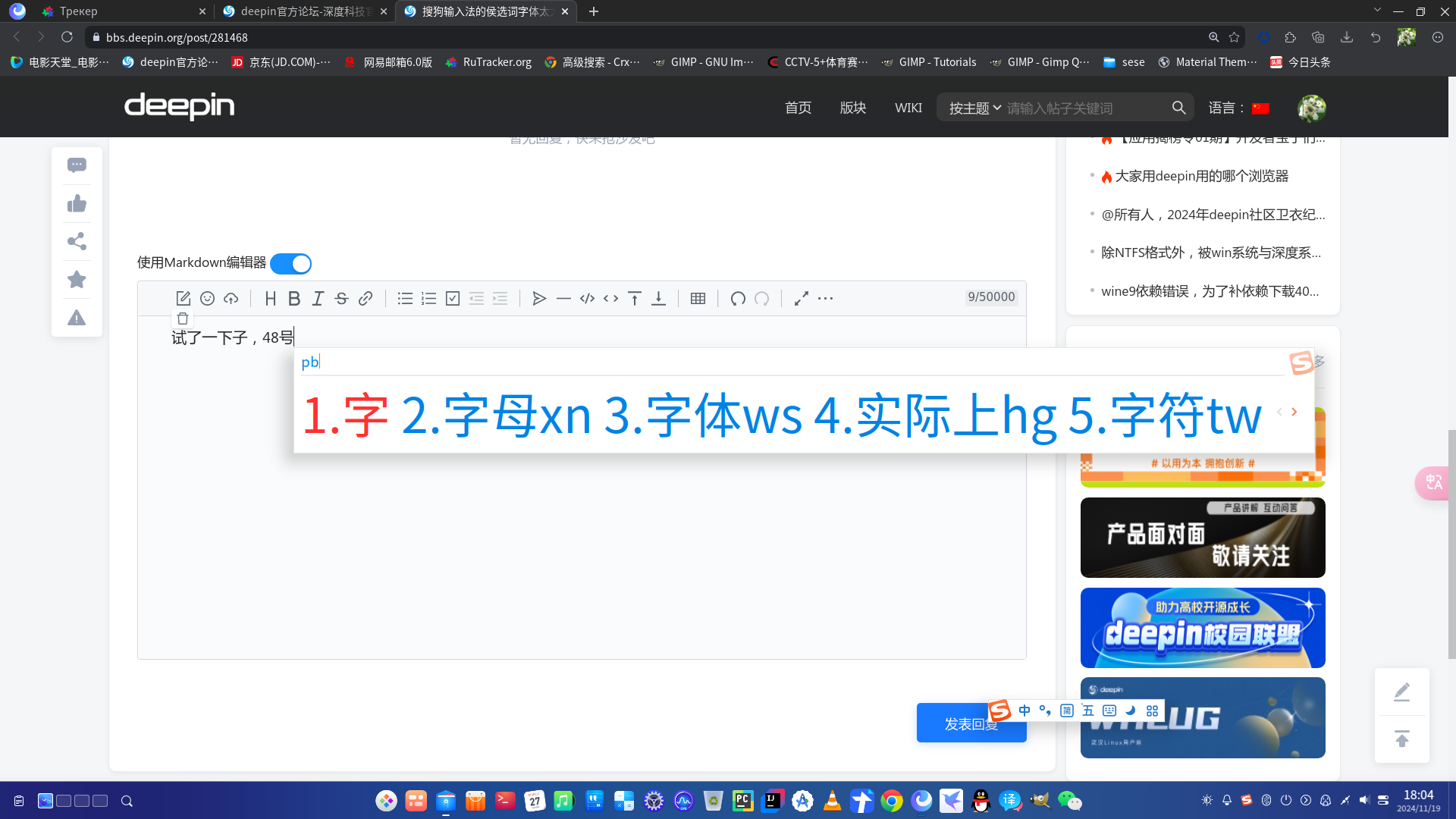Insert code block with </> icon

pos(587,299)
